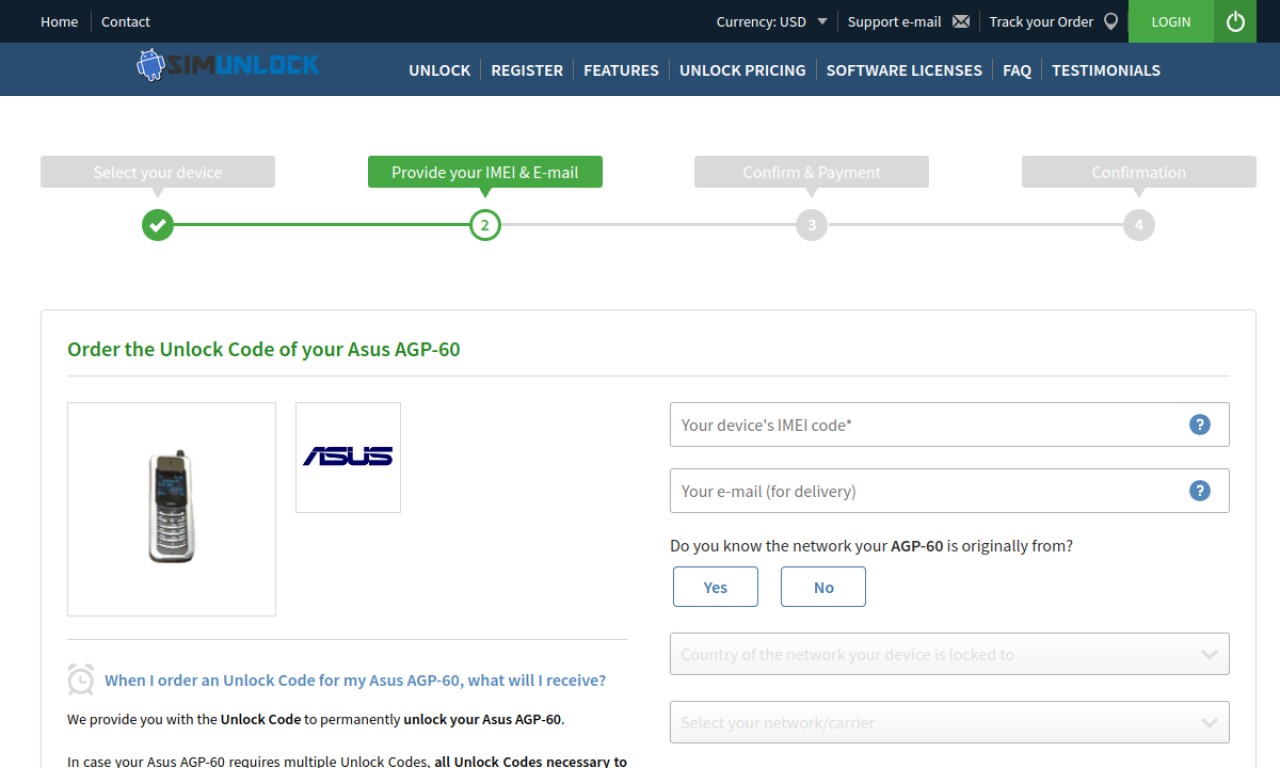Click the Asus brand logo thumbnail
Screen dimensions: 1280x768
point(348,457)
